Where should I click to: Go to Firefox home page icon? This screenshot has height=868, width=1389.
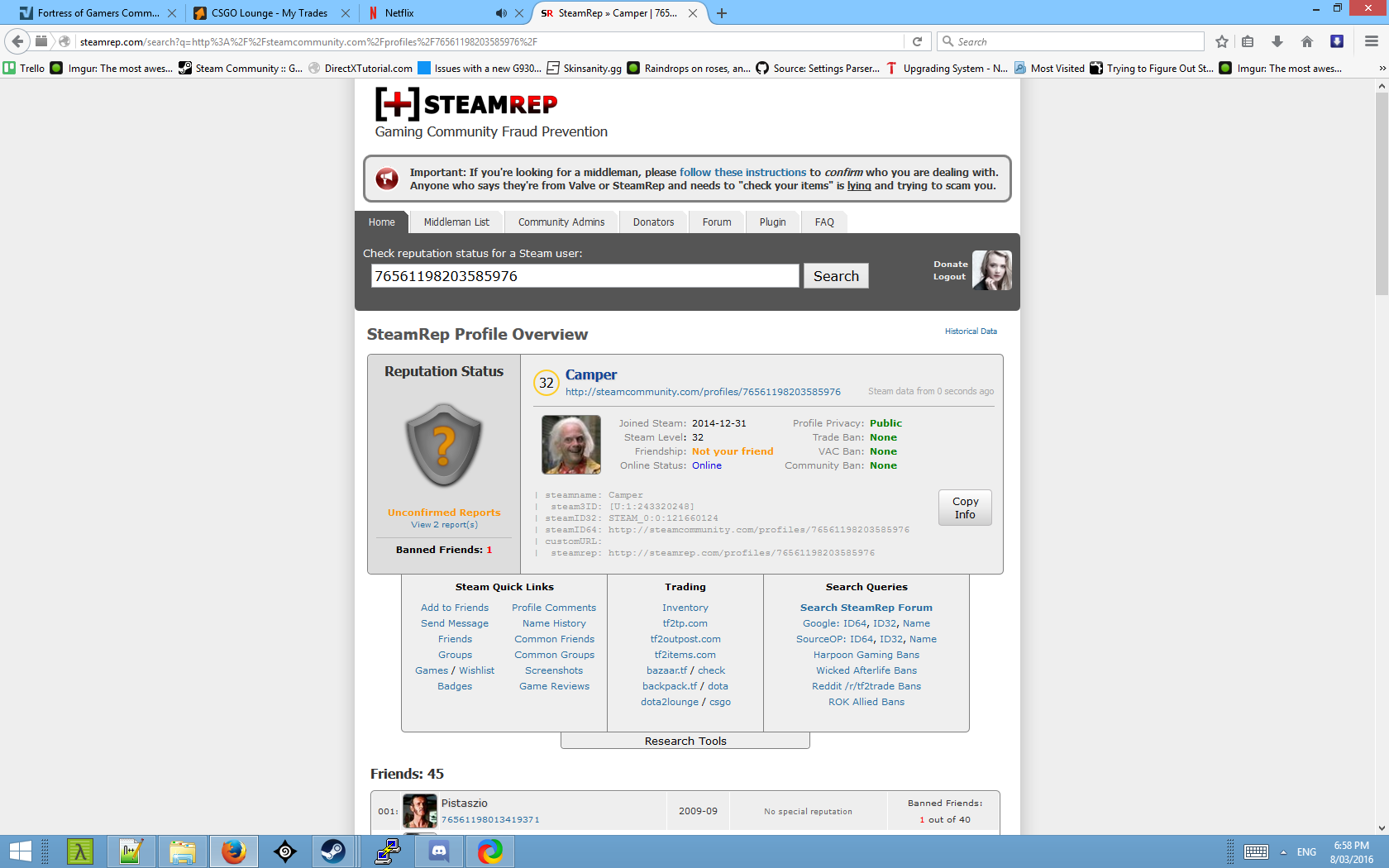[1307, 41]
